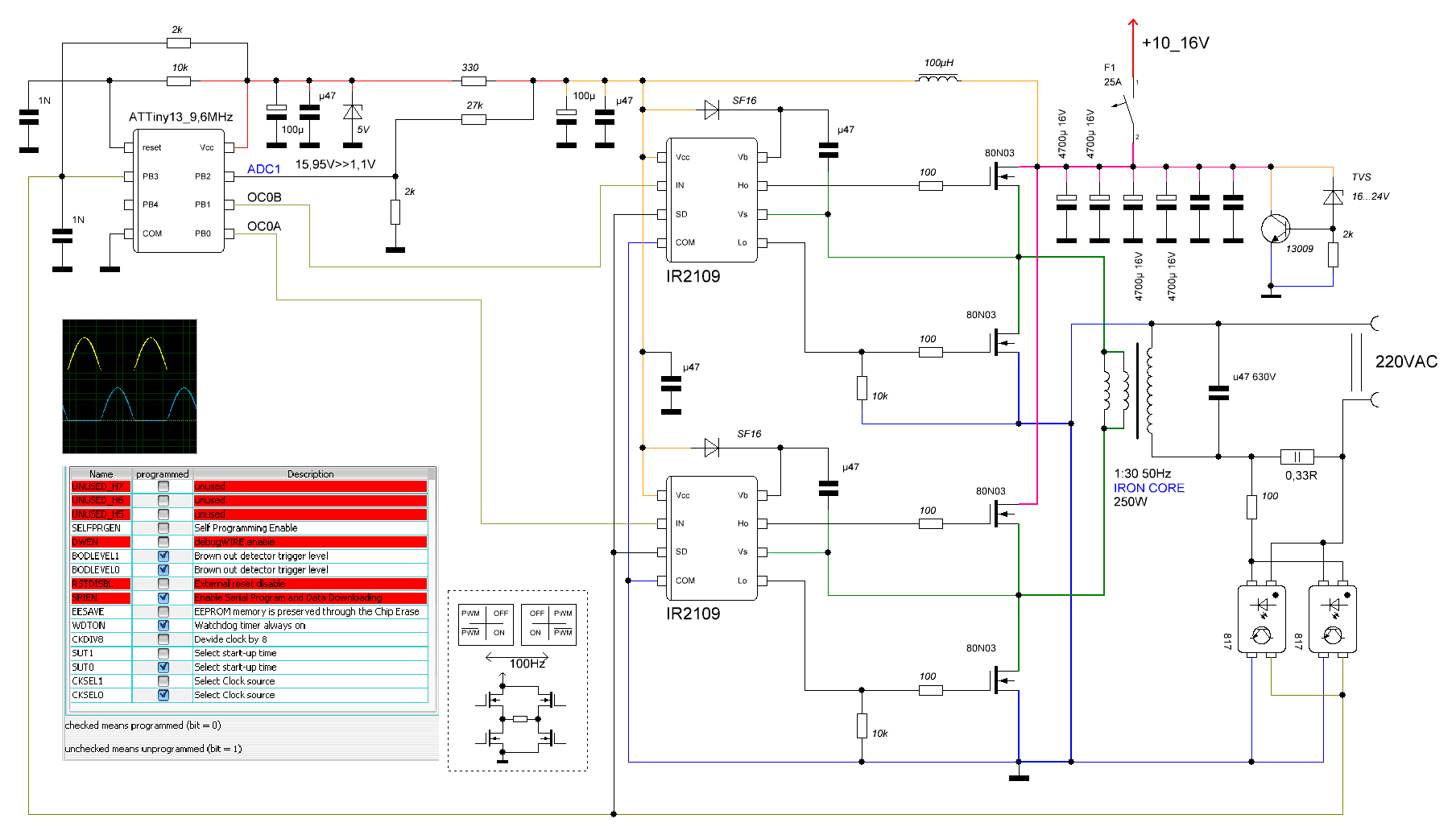This screenshot has width=1456, height=835.
Task: Select the 100µH inductor coil
Action: pyautogui.click(x=938, y=79)
